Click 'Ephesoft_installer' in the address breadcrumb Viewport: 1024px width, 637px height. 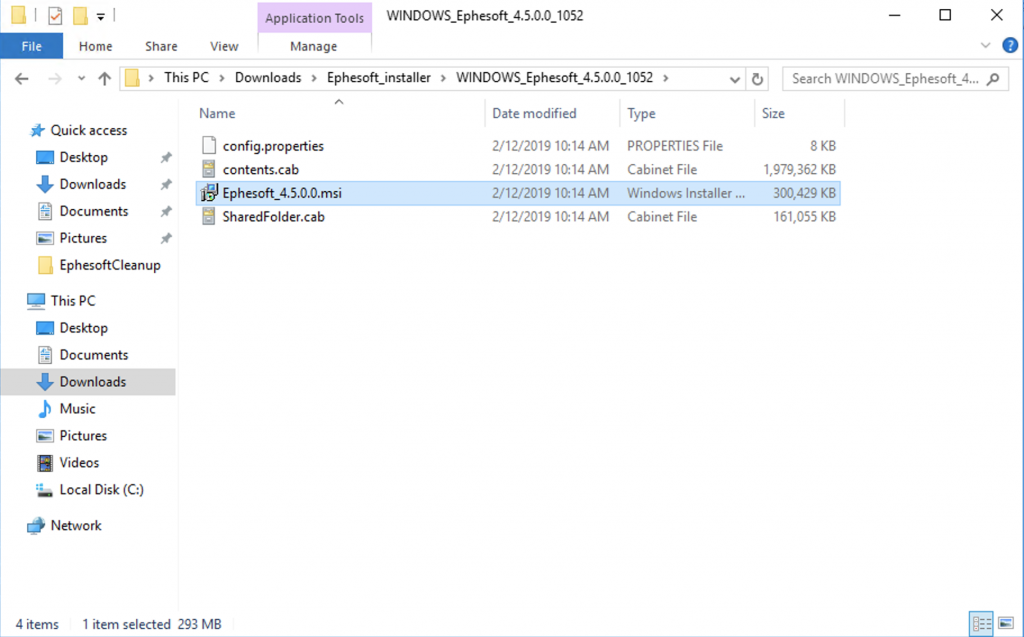379,78
